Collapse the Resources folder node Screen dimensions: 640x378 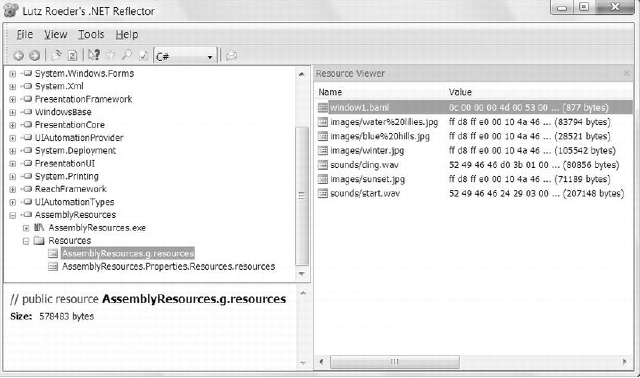26,241
